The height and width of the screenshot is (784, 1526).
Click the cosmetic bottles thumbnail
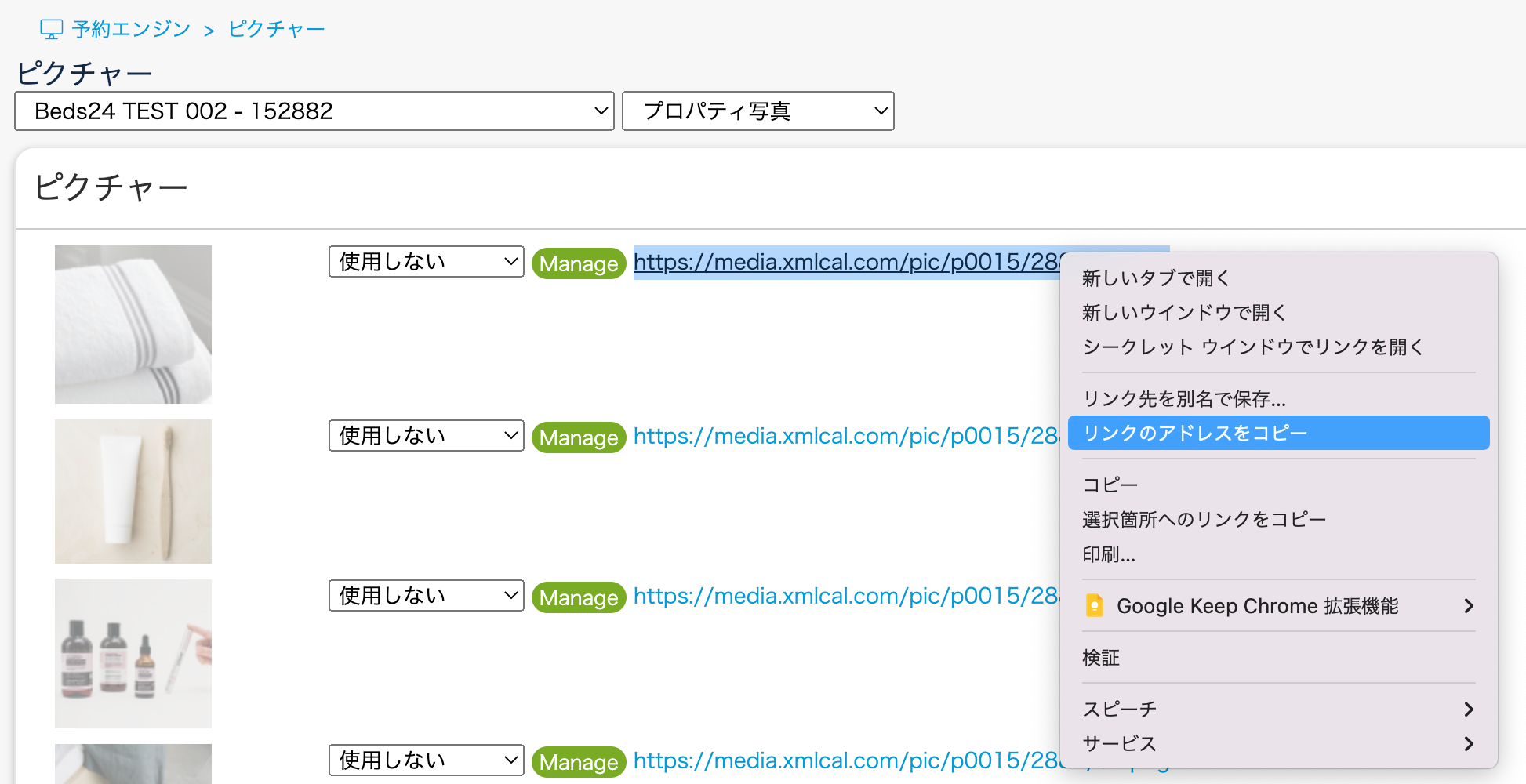click(x=133, y=654)
